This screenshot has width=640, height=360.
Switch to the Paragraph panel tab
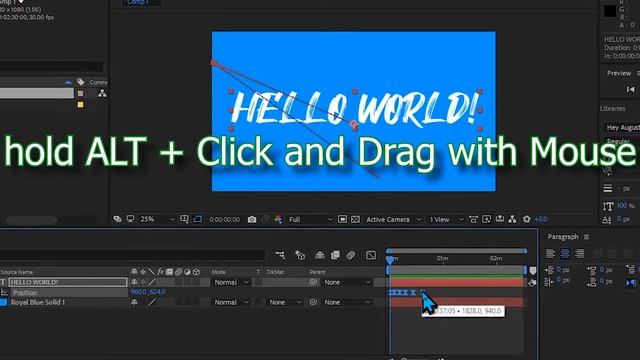563,237
